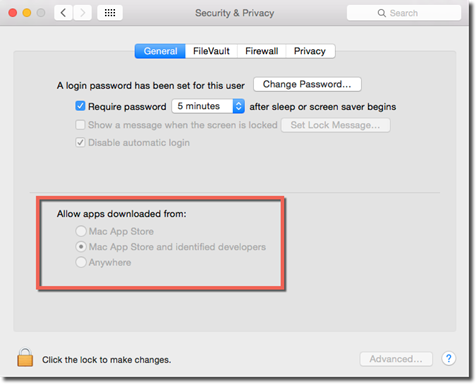Open the 5 minutes password delay dropdown
Image resolution: width=476 pixels, height=384 pixels.
click(208, 106)
